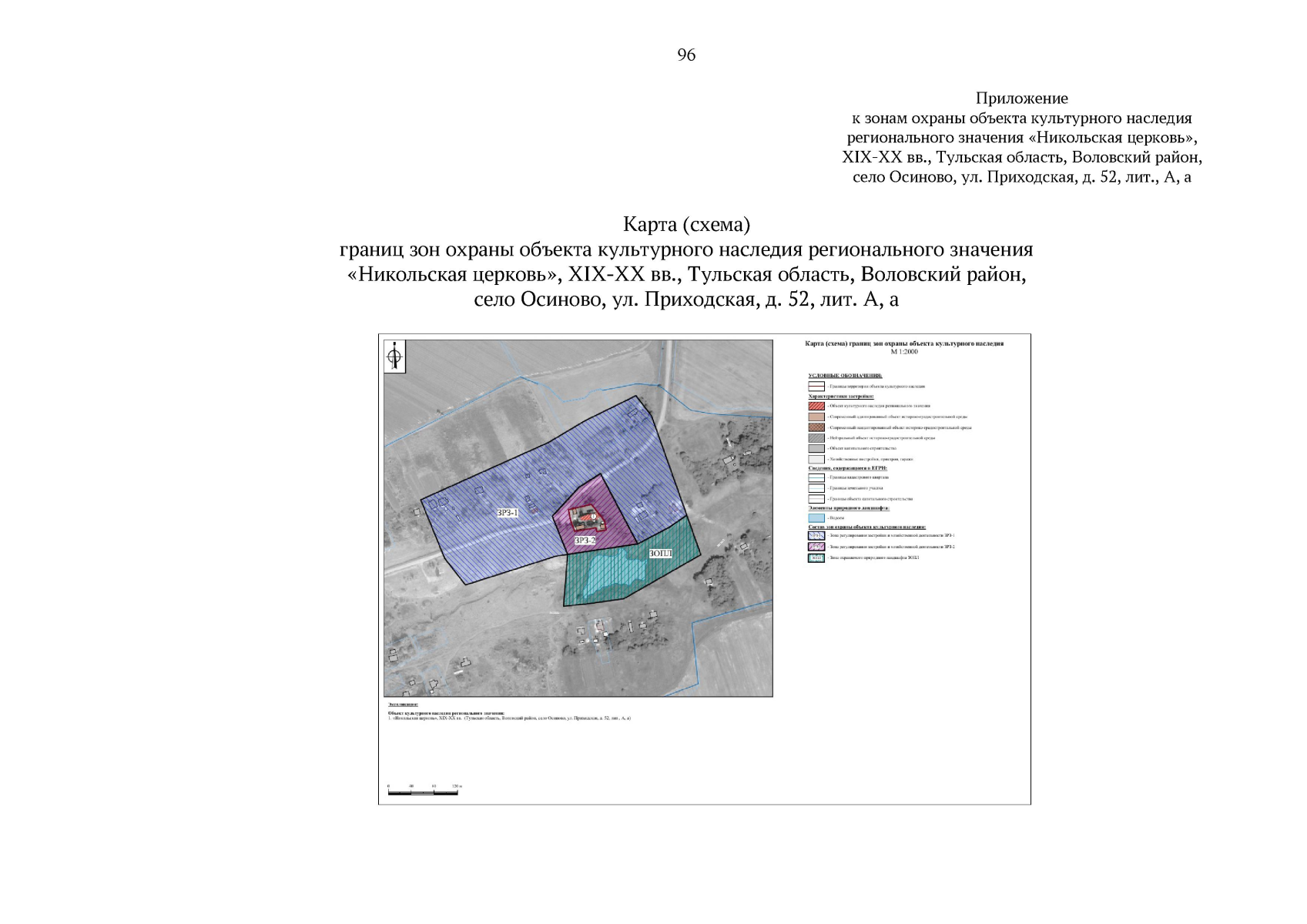
Task: Click the 'Карта (схема)' main heading
Action: pos(685,225)
